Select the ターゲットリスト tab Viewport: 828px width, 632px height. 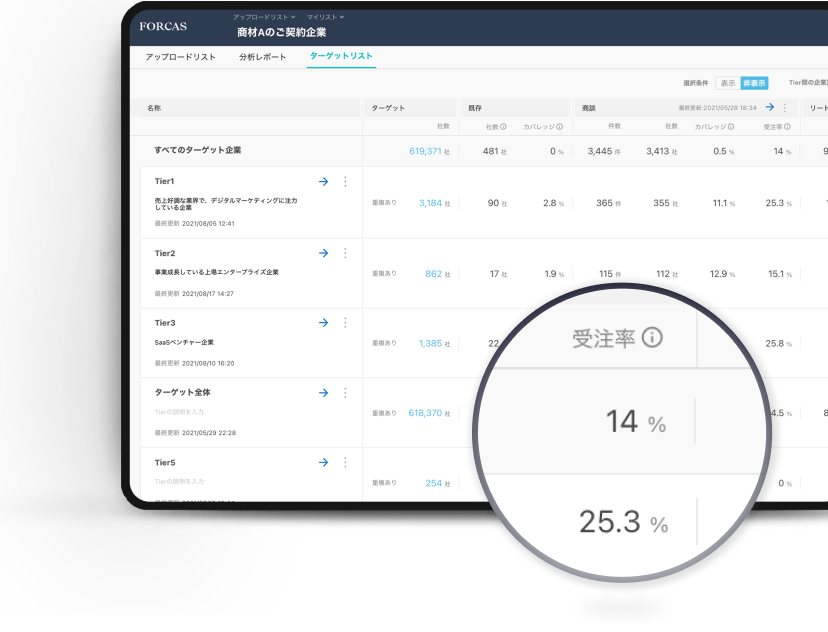(x=341, y=56)
